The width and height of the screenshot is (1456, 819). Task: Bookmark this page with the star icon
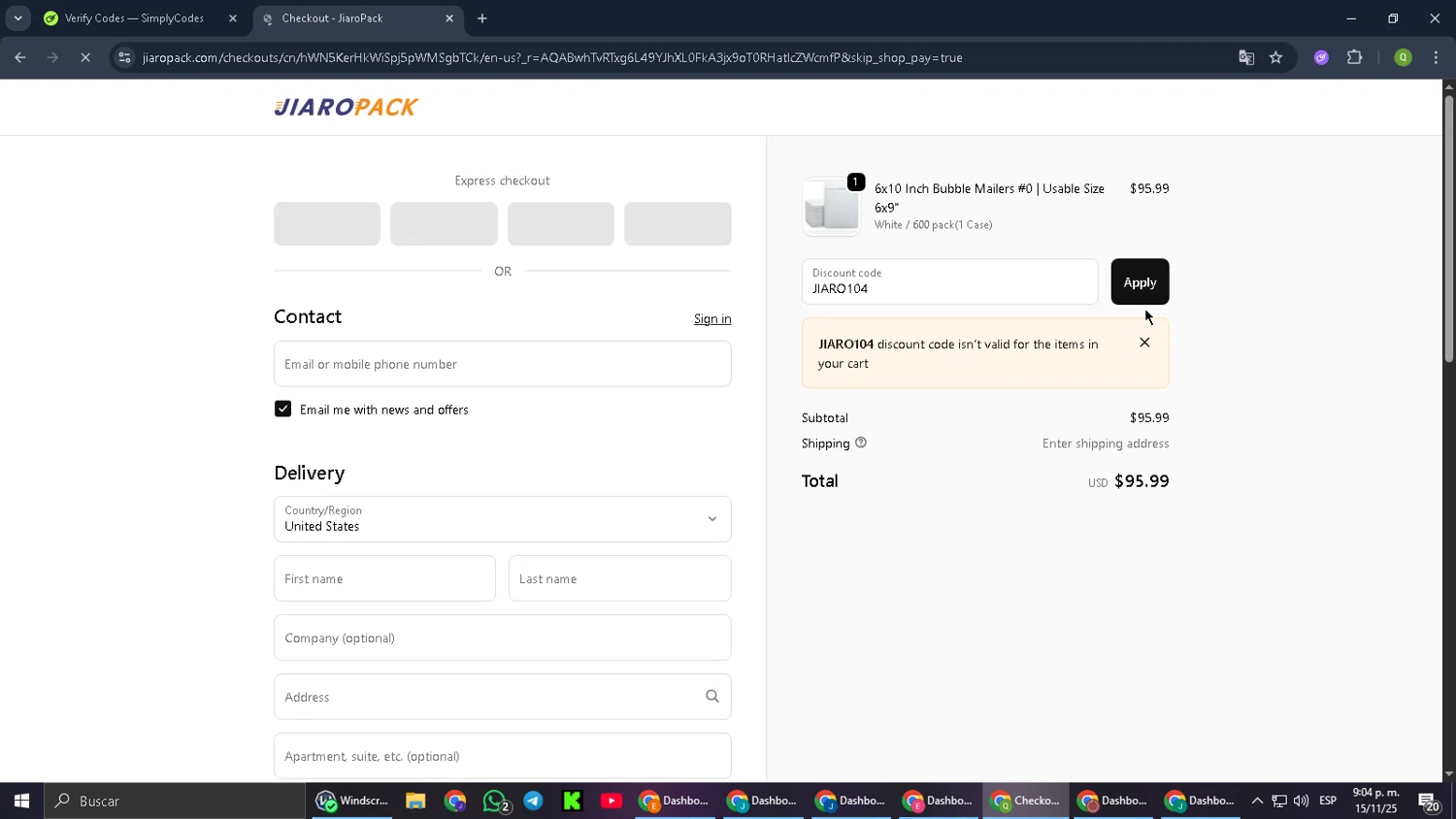click(1275, 57)
